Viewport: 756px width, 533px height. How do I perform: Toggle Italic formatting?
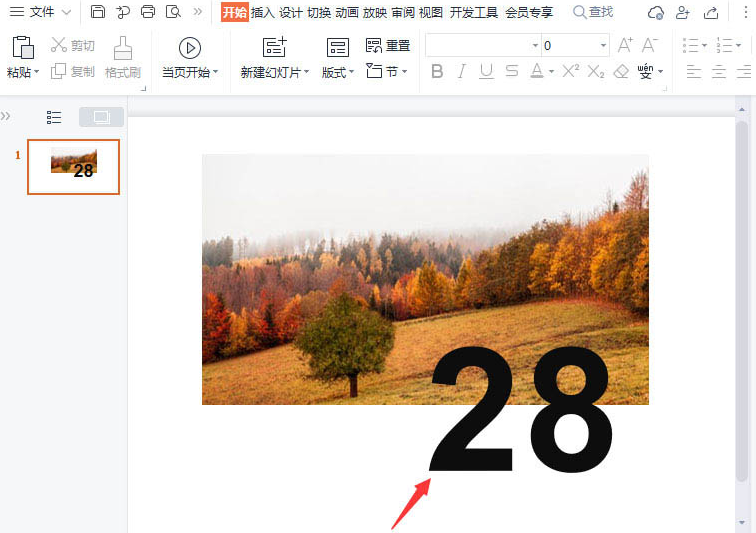click(462, 71)
